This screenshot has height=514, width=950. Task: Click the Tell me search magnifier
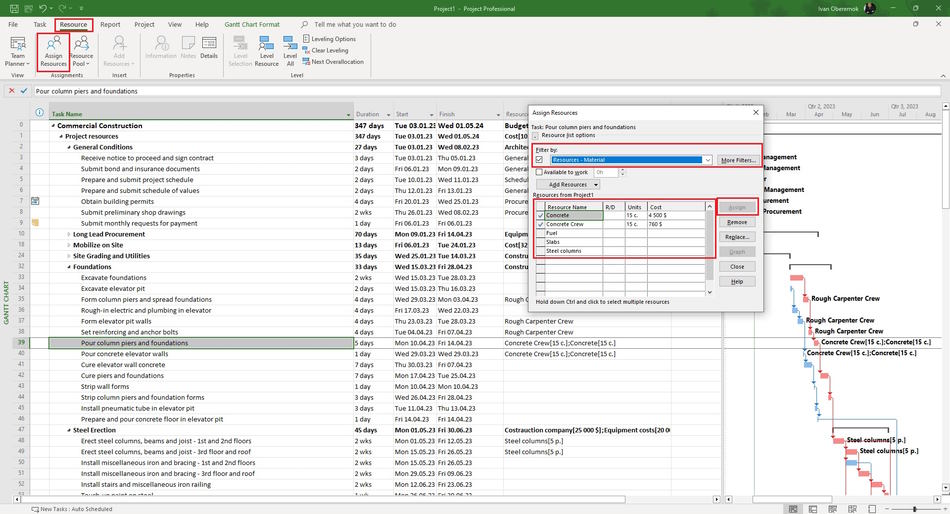pos(304,24)
